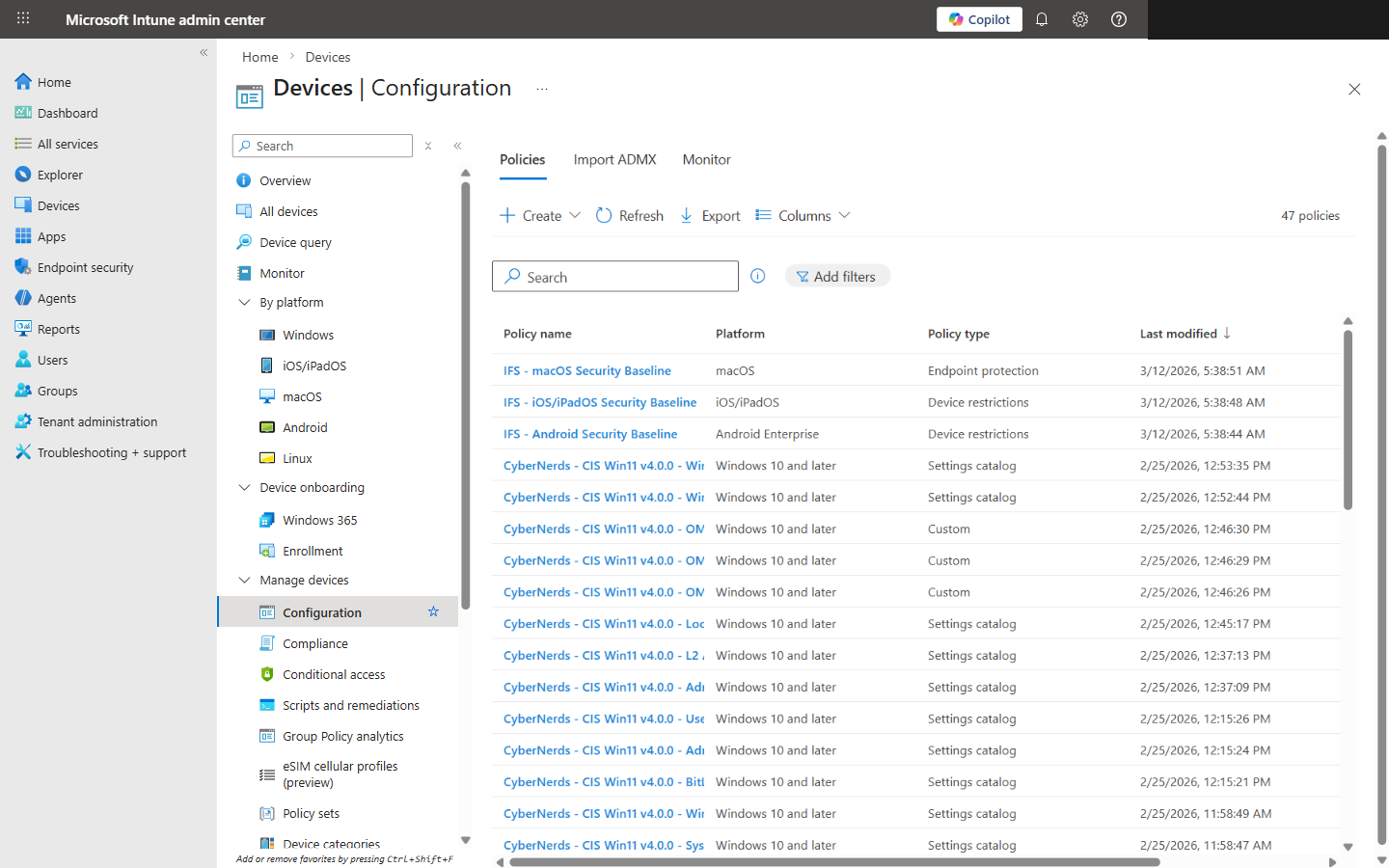Select the Windows platform filter
Screen dimensions: 1389x868
[305, 334]
